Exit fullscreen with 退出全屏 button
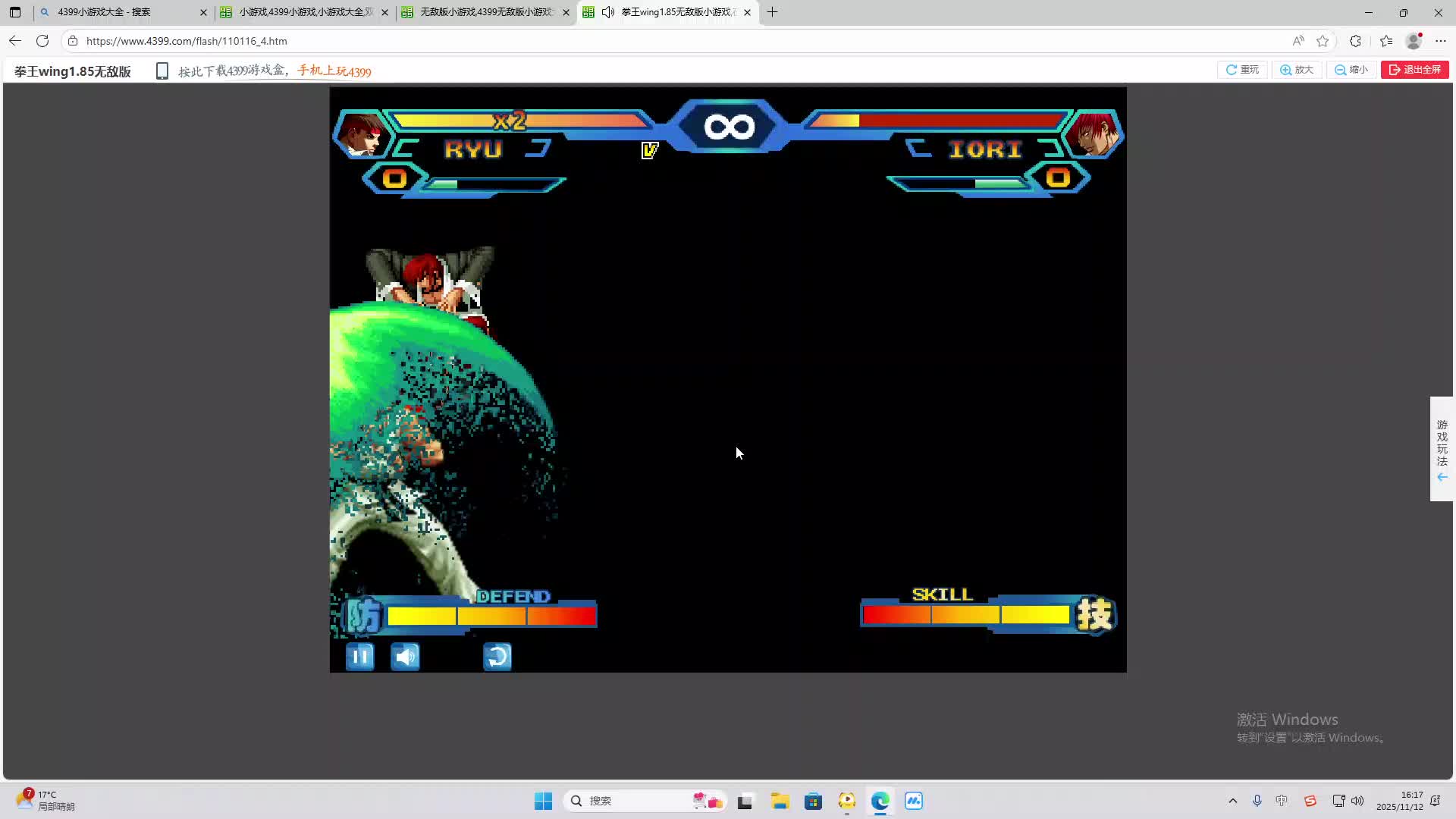Viewport: 1456px width, 819px height. pyautogui.click(x=1414, y=70)
